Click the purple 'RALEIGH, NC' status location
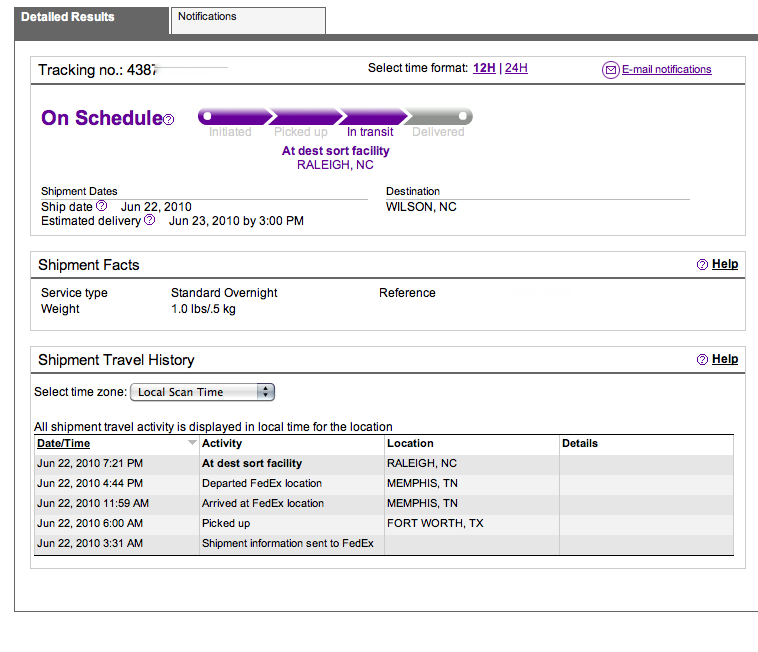The height and width of the screenshot is (652, 758). click(335, 165)
